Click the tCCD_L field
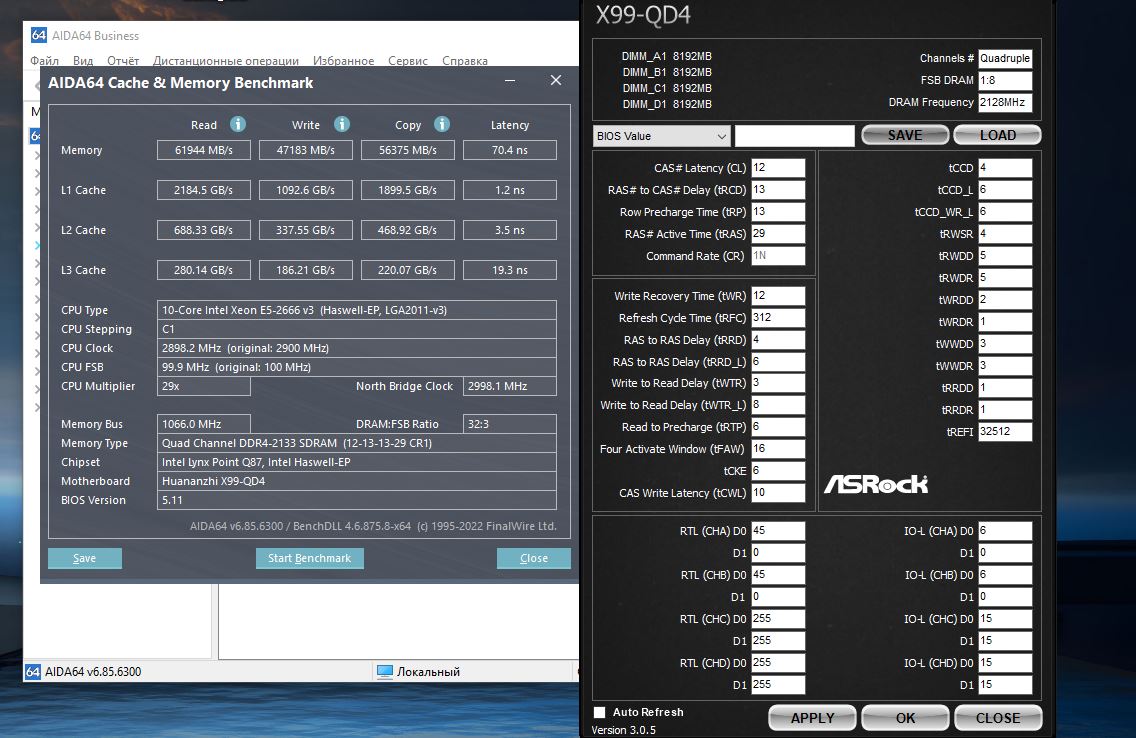 coord(1005,190)
